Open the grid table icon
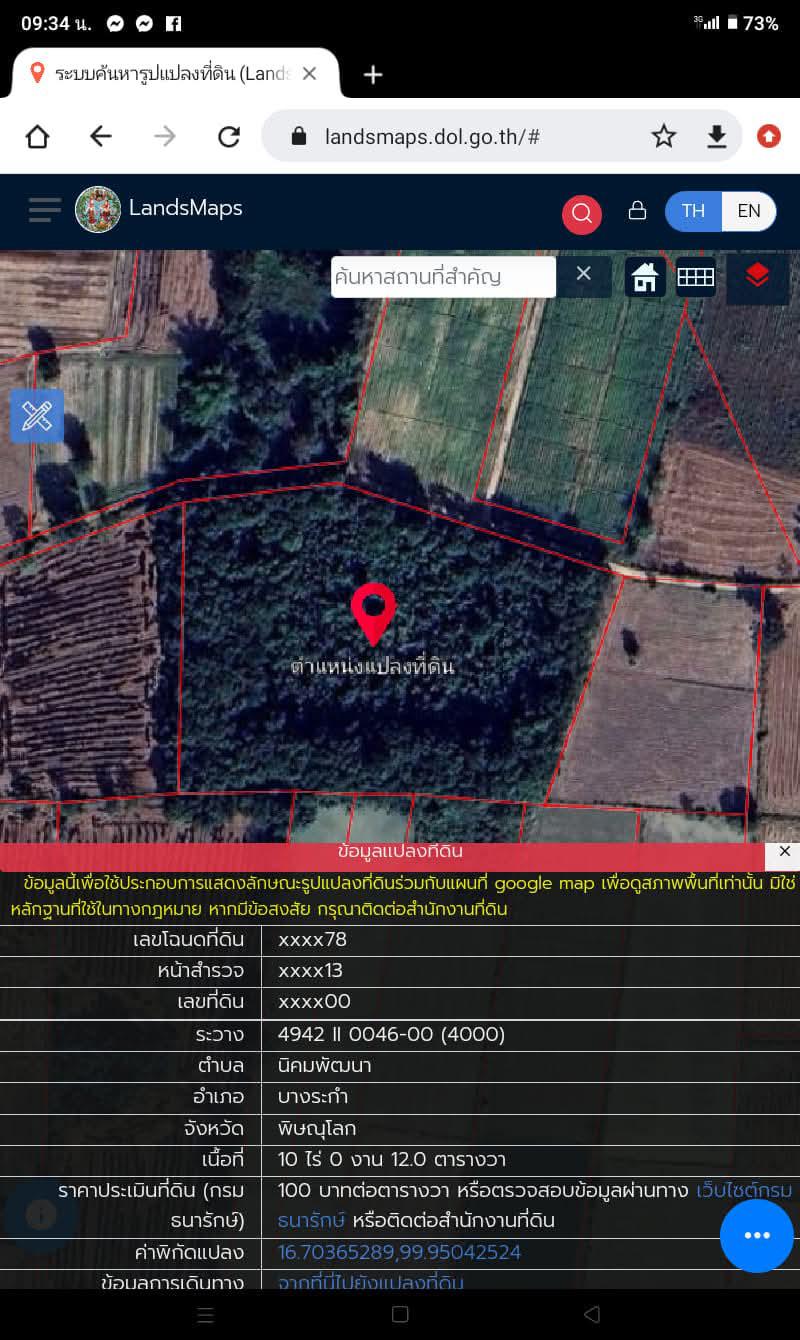Screen dimensions: 800x1340 [x=695, y=277]
